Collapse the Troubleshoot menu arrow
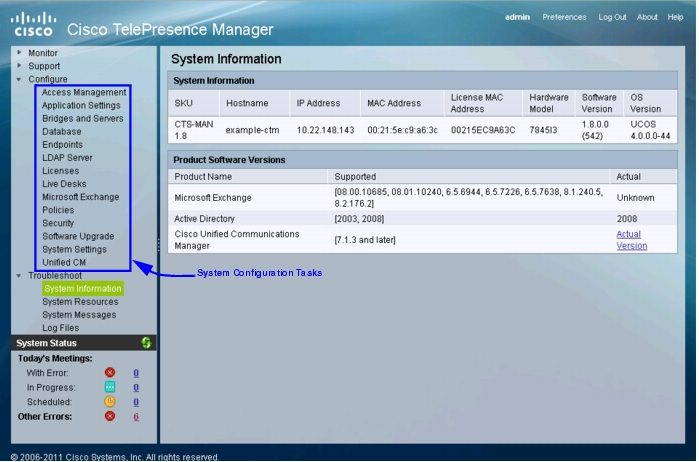The image size is (699, 462). 19,276
